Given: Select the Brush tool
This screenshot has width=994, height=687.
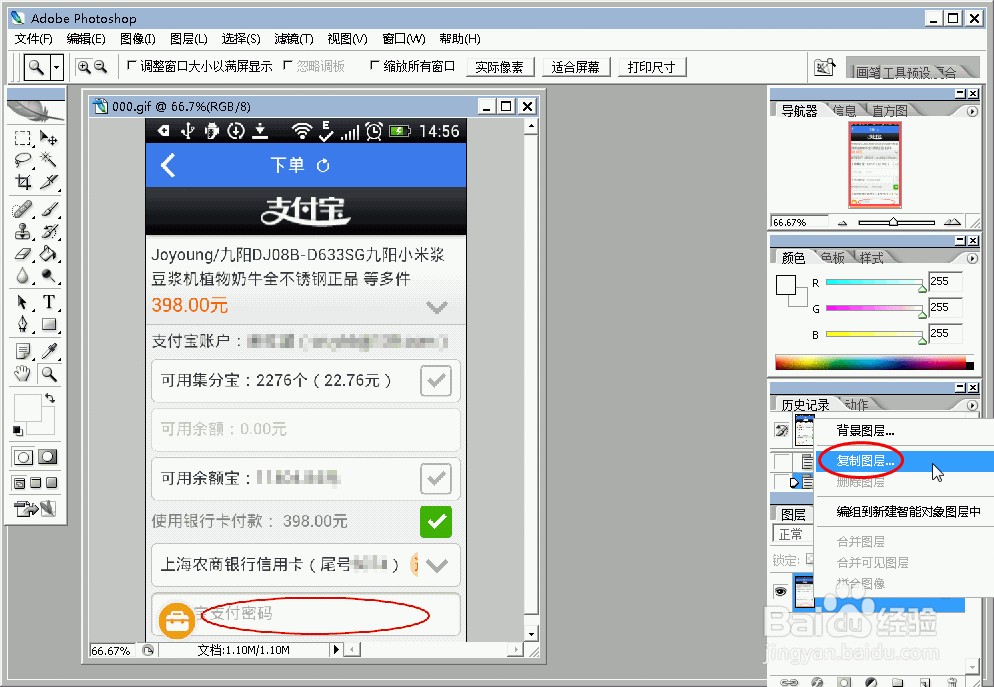Looking at the screenshot, I should (49, 209).
